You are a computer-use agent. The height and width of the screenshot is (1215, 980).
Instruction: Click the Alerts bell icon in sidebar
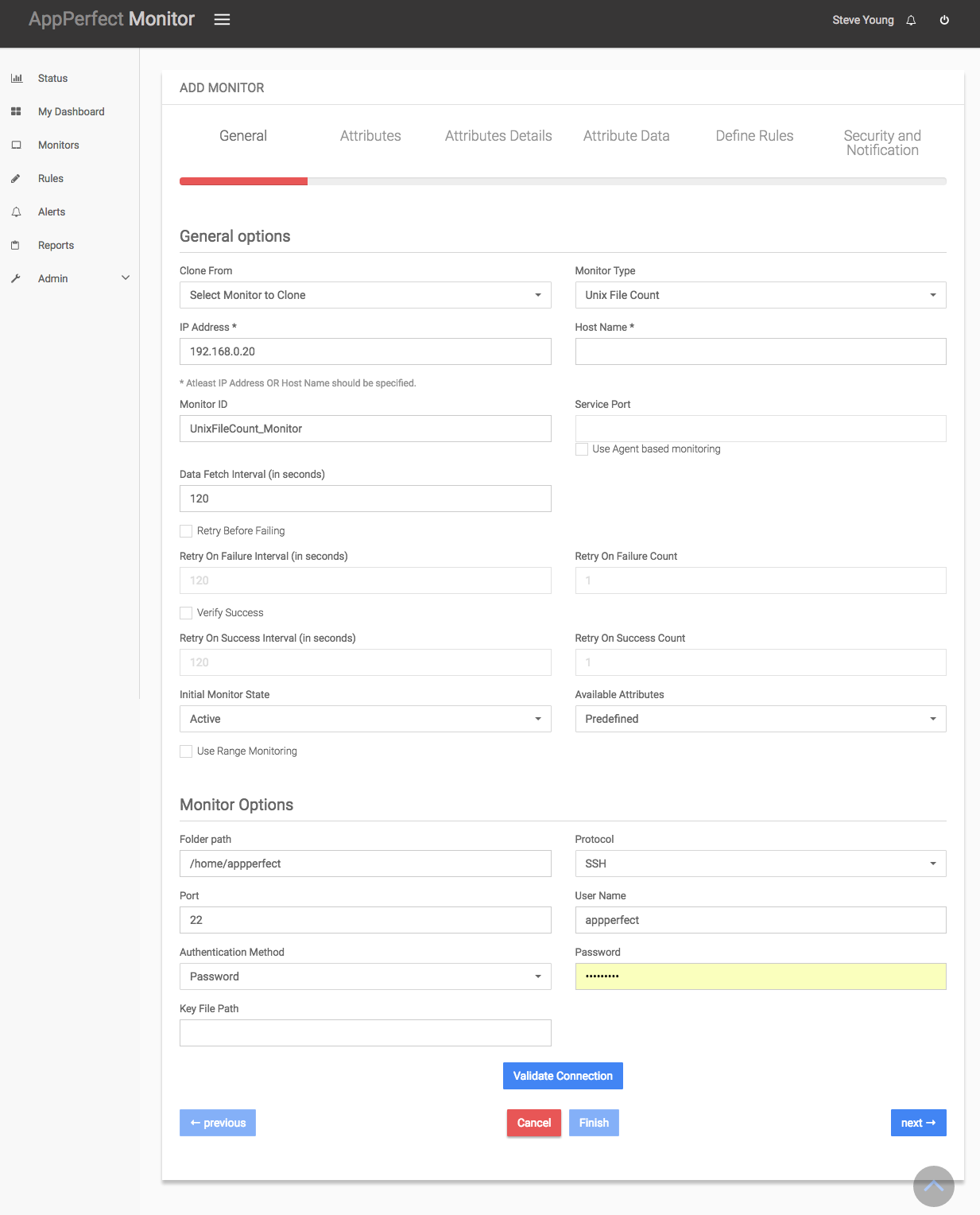click(16, 212)
